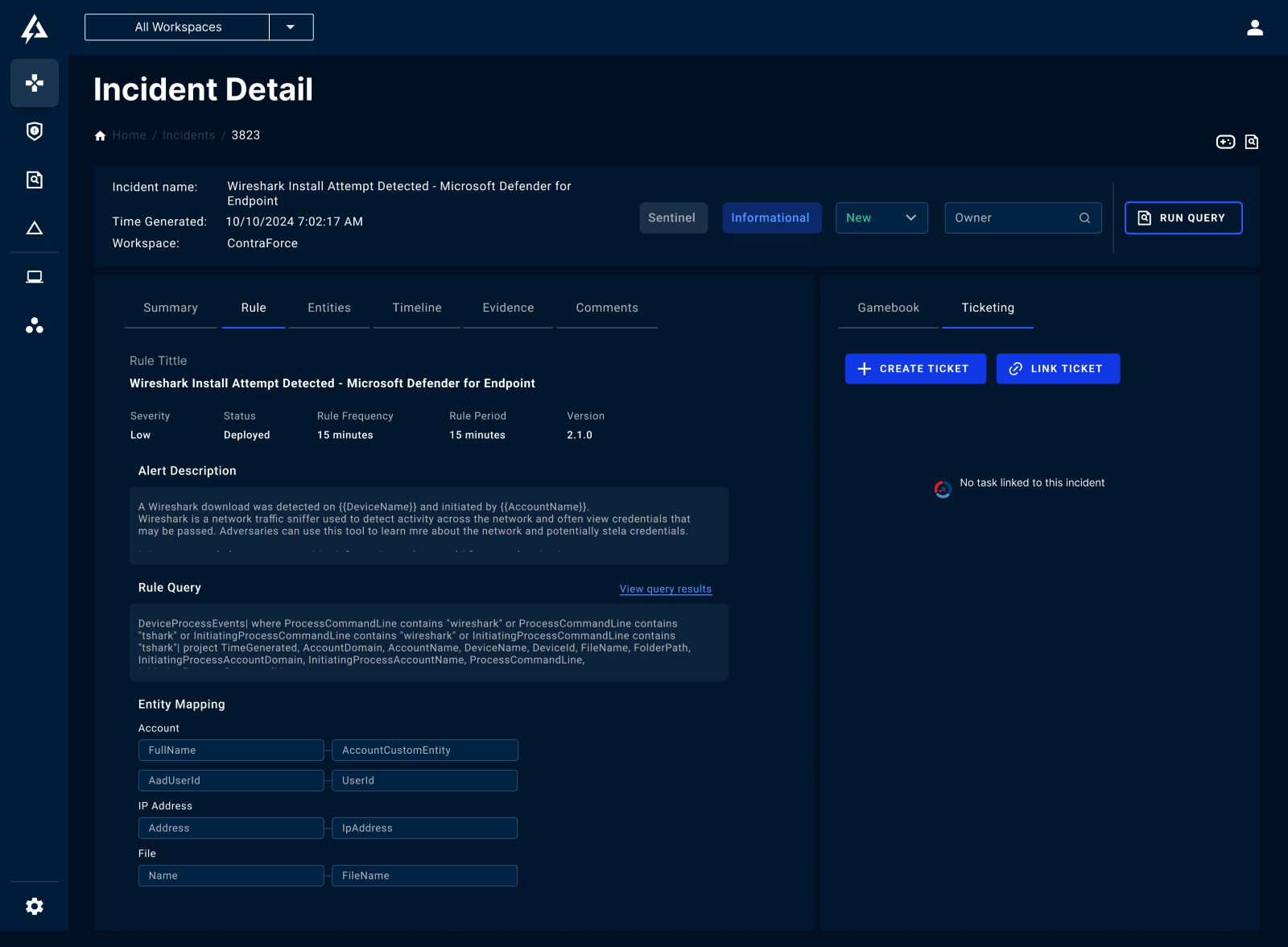1288x947 pixels.
Task: Switch to the Entities tab
Action: (x=329, y=308)
